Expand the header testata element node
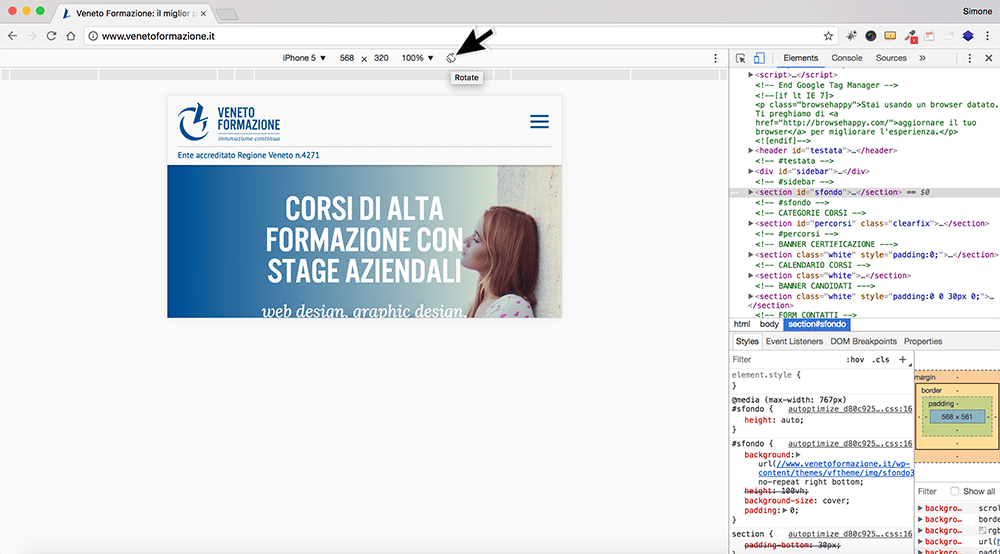The width and height of the screenshot is (1000, 554). point(751,150)
